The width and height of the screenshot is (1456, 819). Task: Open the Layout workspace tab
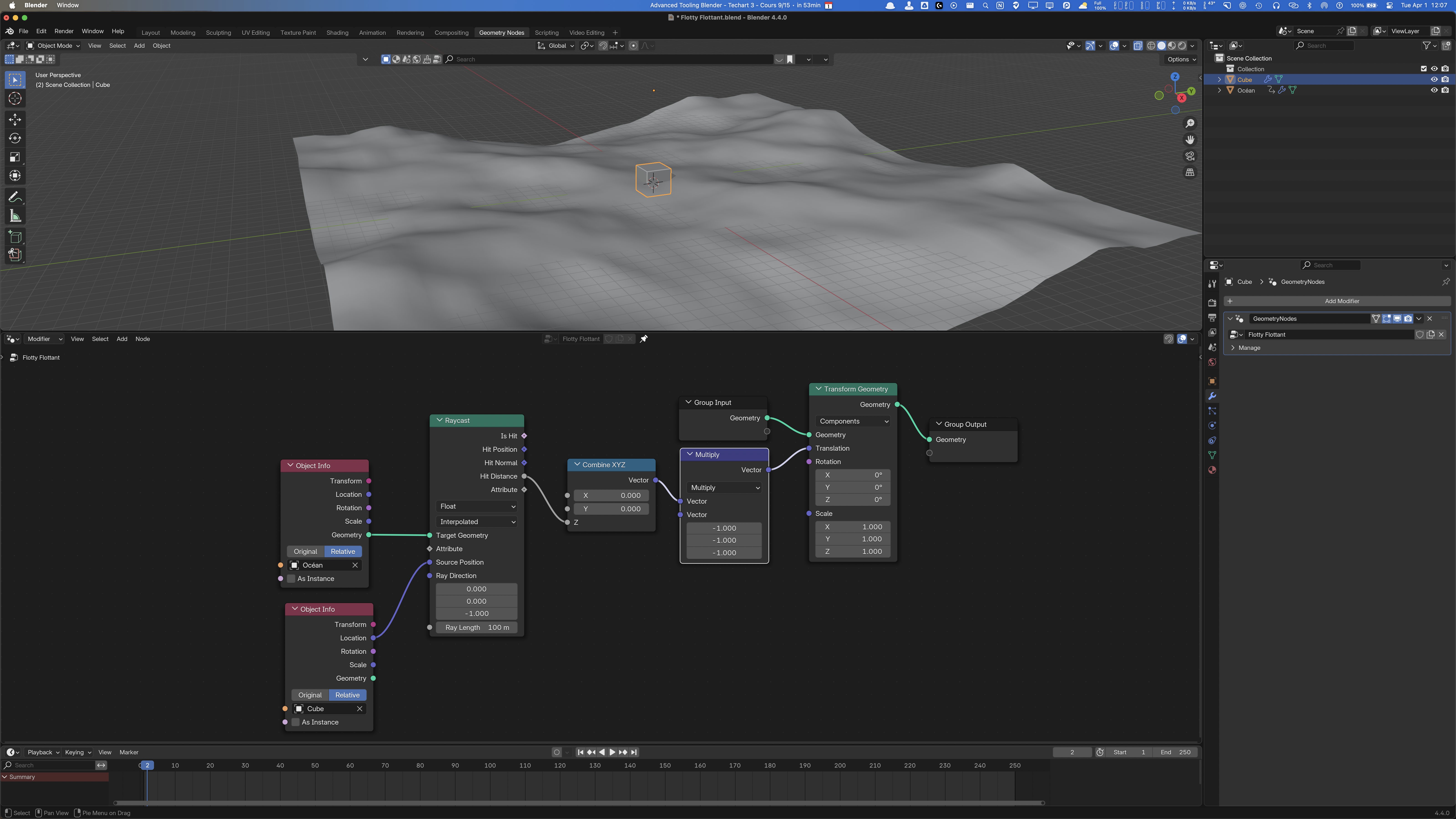pyautogui.click(x=150, y=33)
